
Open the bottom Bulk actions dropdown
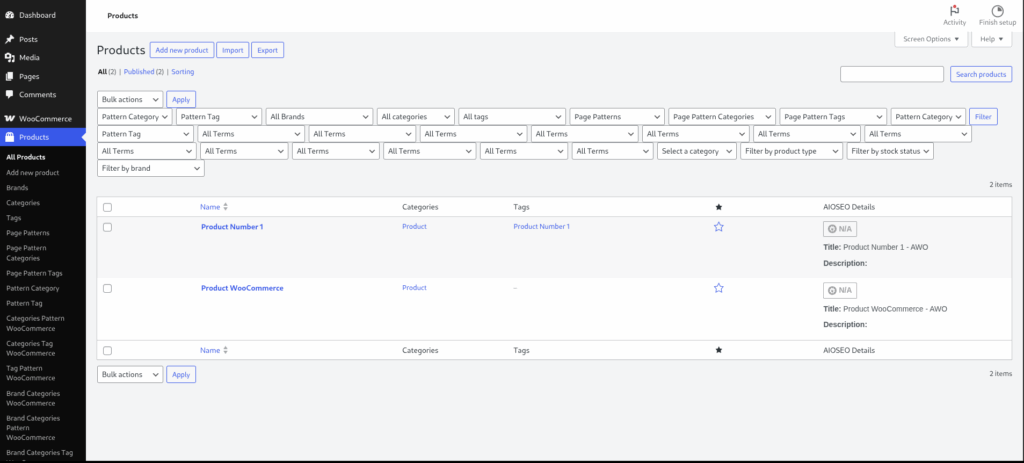(130, 374)
